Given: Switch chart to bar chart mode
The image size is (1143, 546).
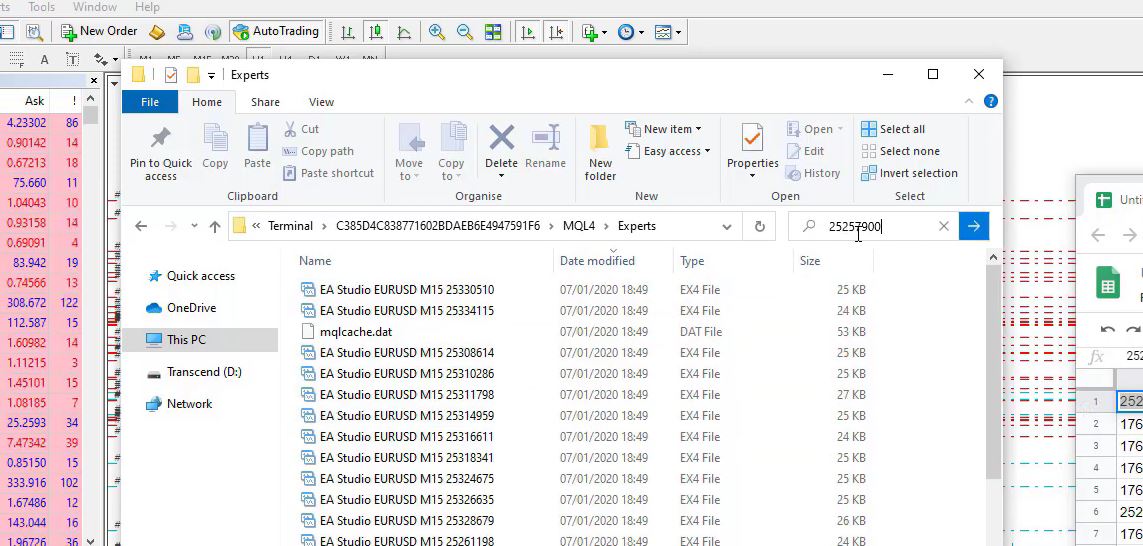Looking at the screenshot, I should pos(348,32).
